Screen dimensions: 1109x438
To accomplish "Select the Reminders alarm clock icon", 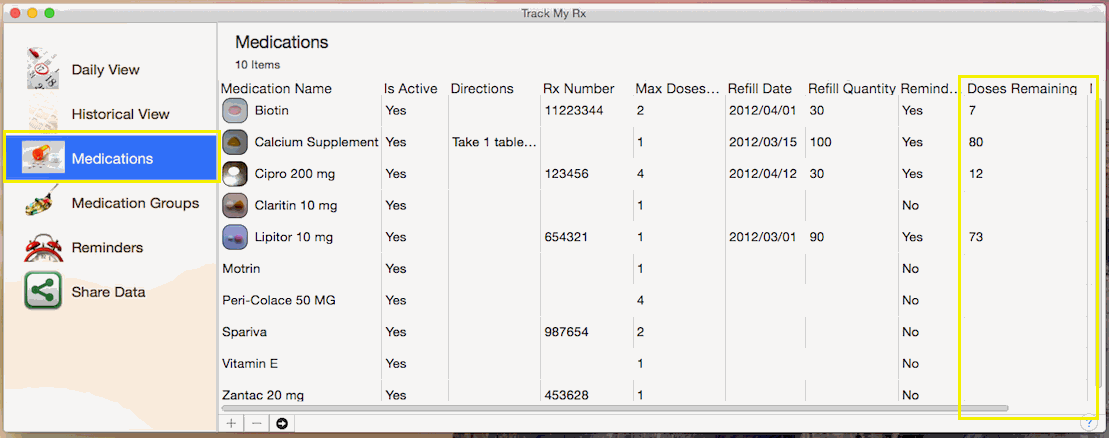I will coord(42,247).
